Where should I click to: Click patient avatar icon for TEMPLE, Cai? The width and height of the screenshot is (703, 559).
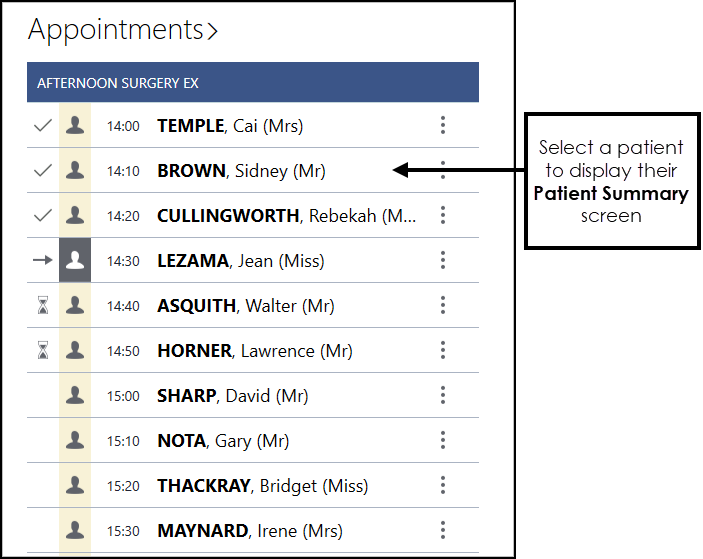(74, 126)
